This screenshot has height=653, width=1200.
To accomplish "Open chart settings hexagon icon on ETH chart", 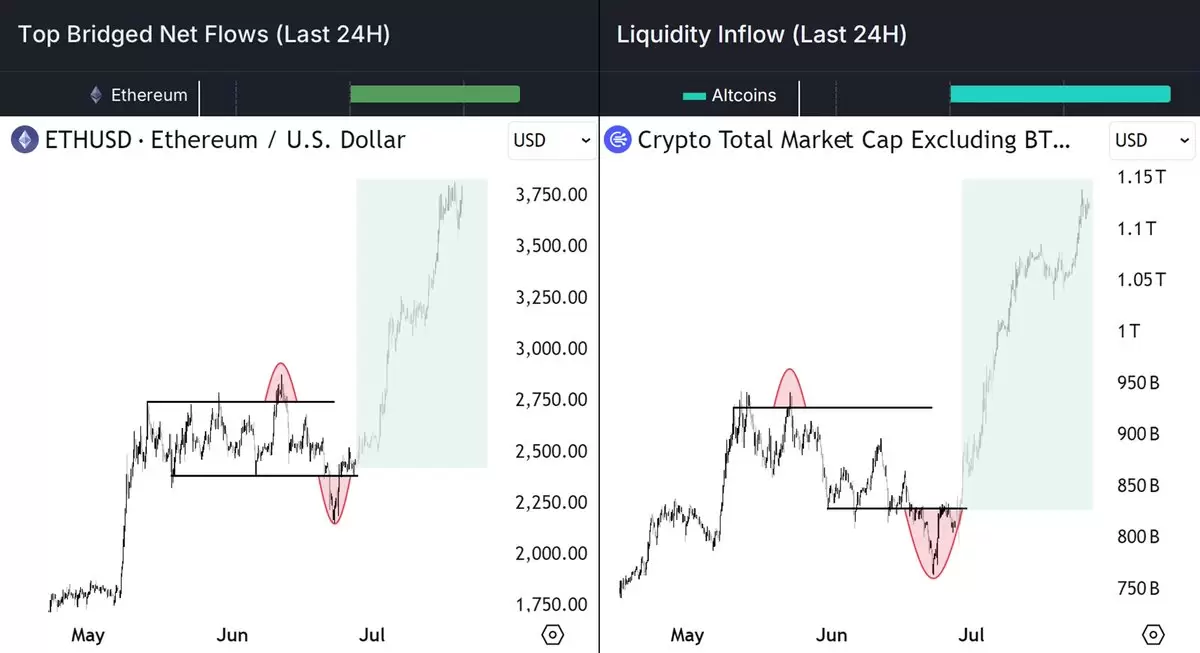I will coord(552,634).
